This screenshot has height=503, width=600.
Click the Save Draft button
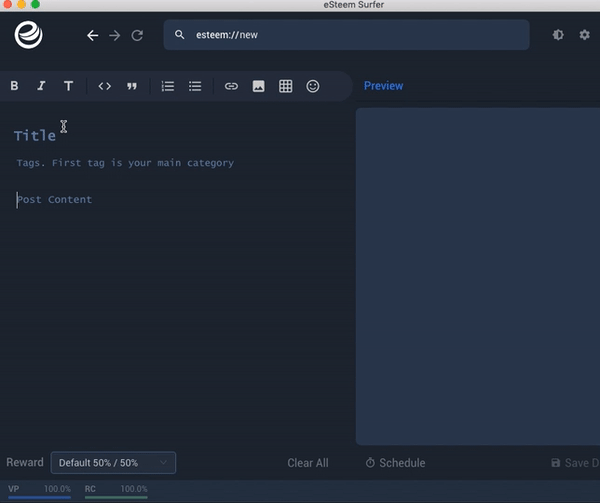[x=575, y=463]
